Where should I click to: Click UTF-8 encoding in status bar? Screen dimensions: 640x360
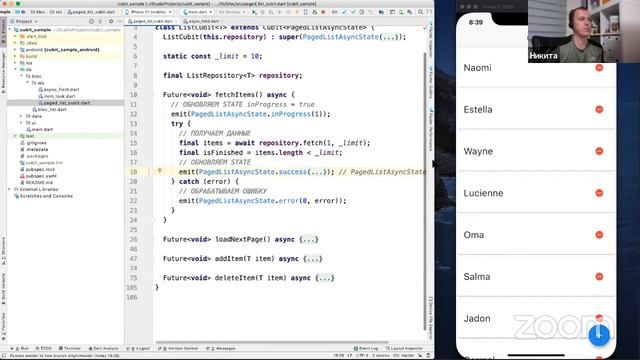(x=362, y=356)
